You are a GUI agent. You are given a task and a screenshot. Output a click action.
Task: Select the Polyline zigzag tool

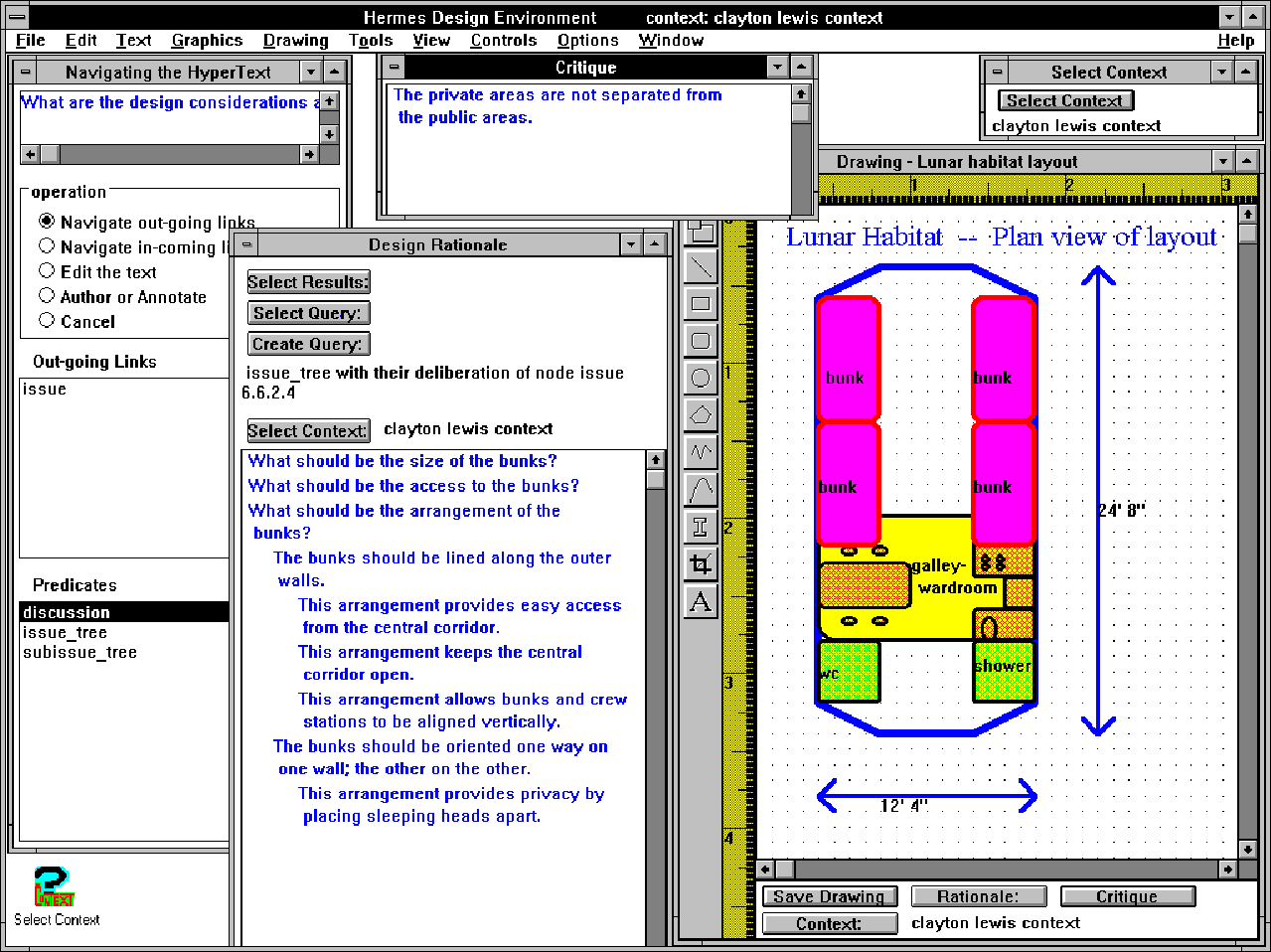pyautogui.click(x=701, y=452)
